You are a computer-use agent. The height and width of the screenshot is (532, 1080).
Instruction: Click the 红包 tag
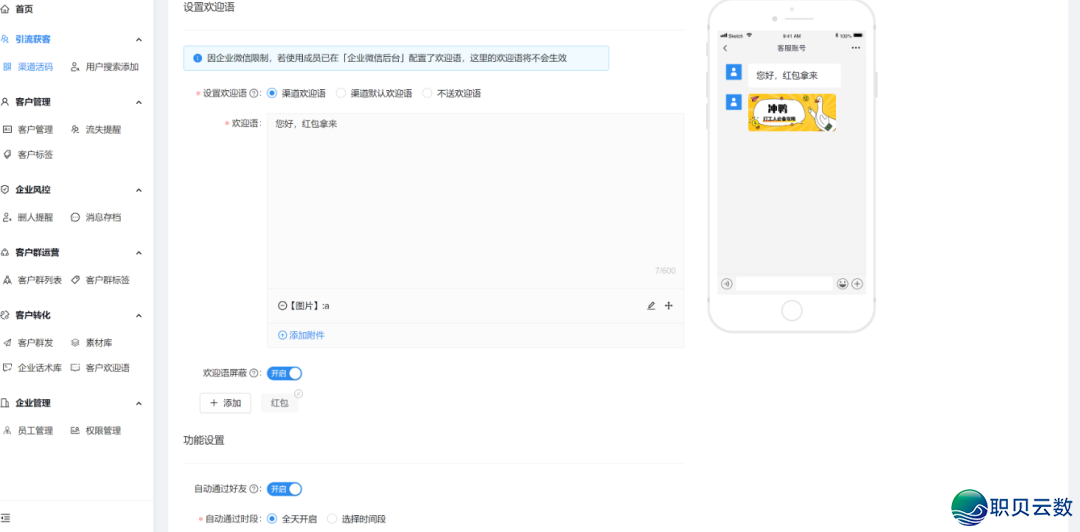(280, 403)
